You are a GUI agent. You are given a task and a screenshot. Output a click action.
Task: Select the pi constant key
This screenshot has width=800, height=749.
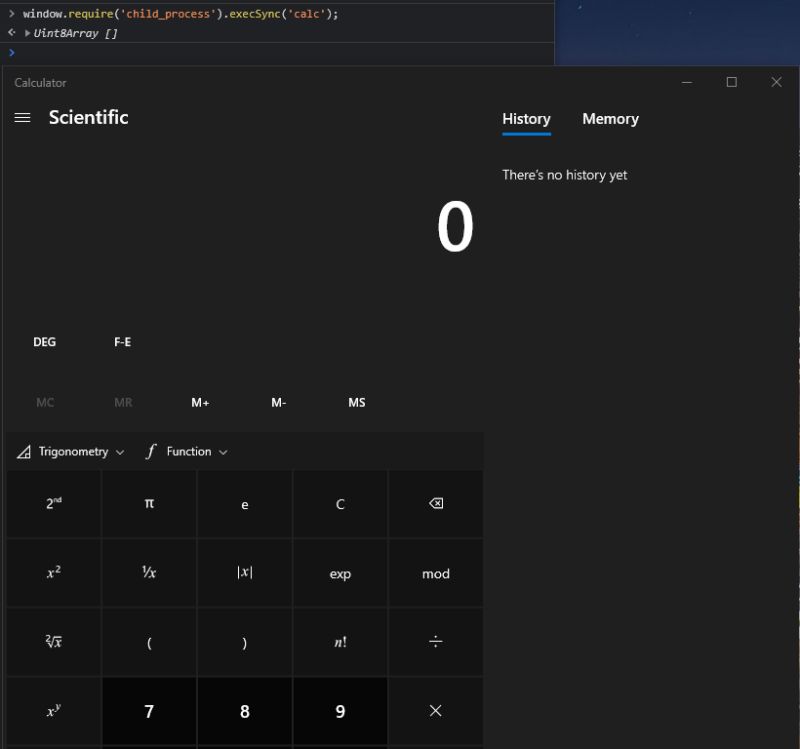click(x=148, y=504)
